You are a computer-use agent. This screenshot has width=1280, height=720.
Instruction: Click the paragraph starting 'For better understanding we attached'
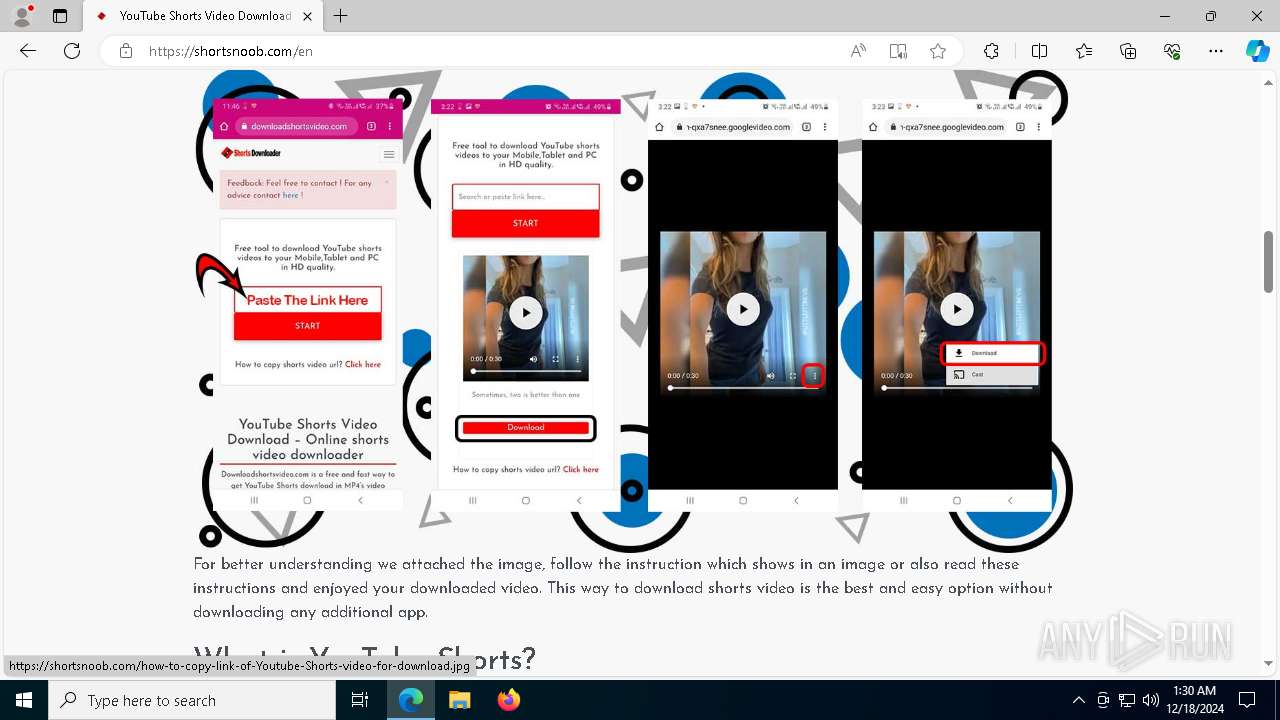[623, 588]
